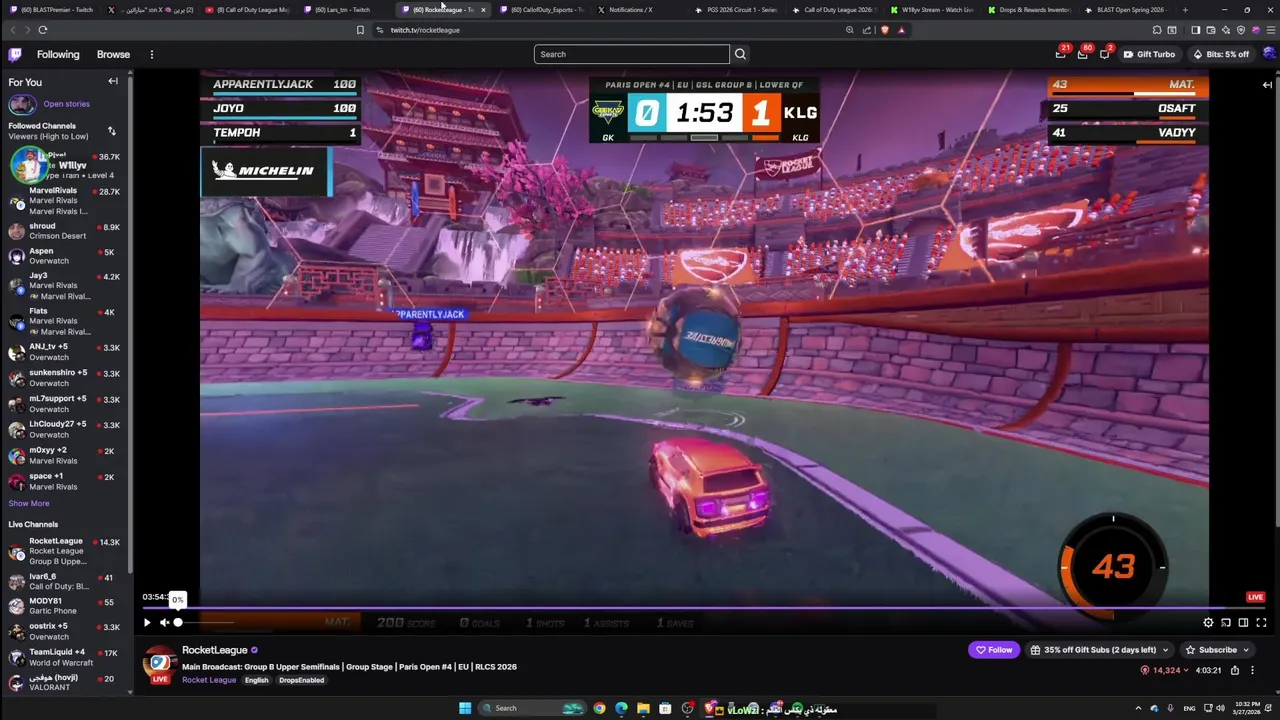
Task: Click the Twitch logo home icon
Action: click(x=15, y=54)
